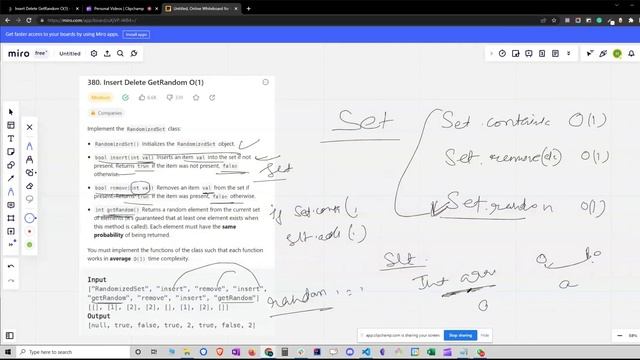Choose the highlighter option in pen submenu
This screenshot has height=360, width=640.
pos(29,159)
